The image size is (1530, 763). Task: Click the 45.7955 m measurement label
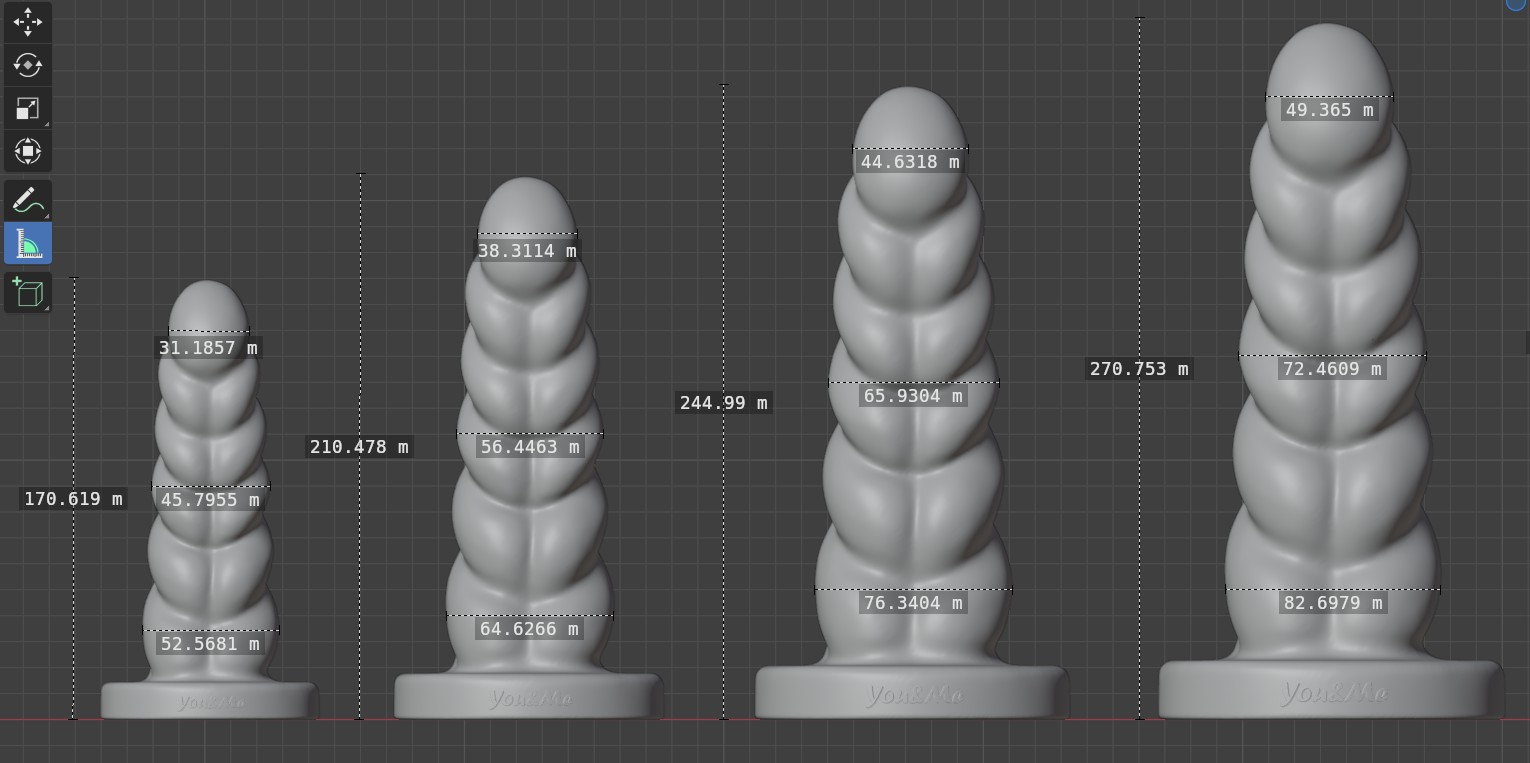pos(210,500)
